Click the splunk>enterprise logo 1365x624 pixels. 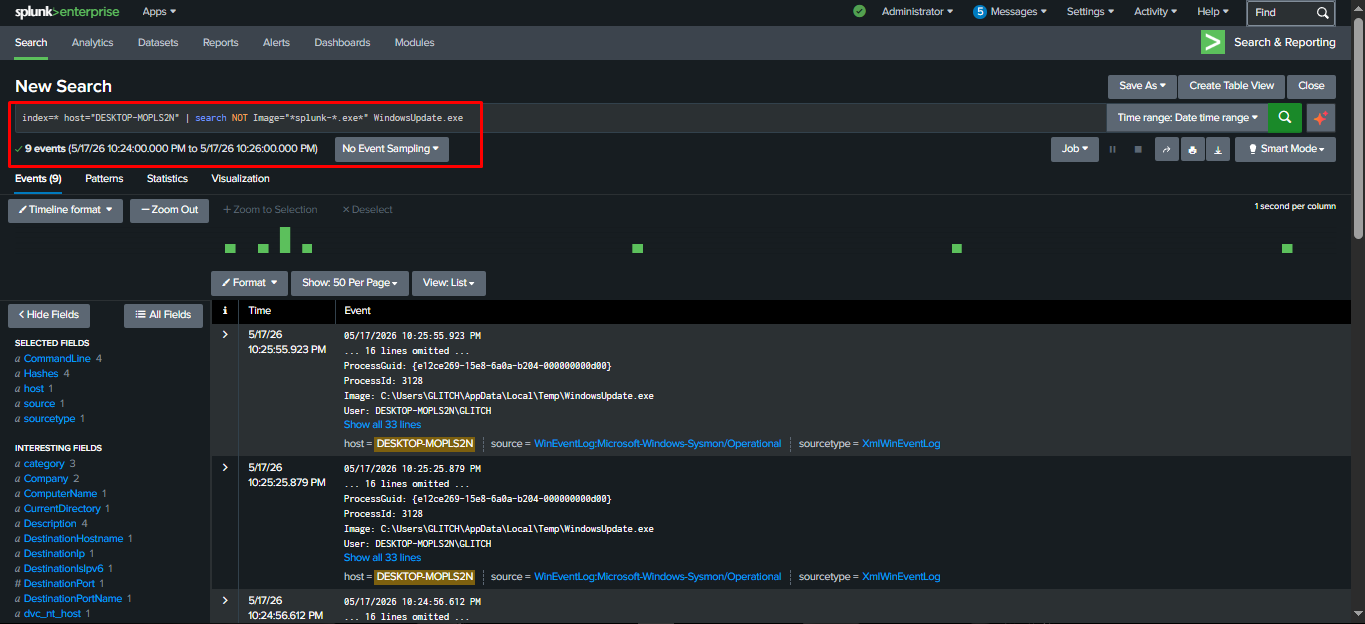(67, 12)
